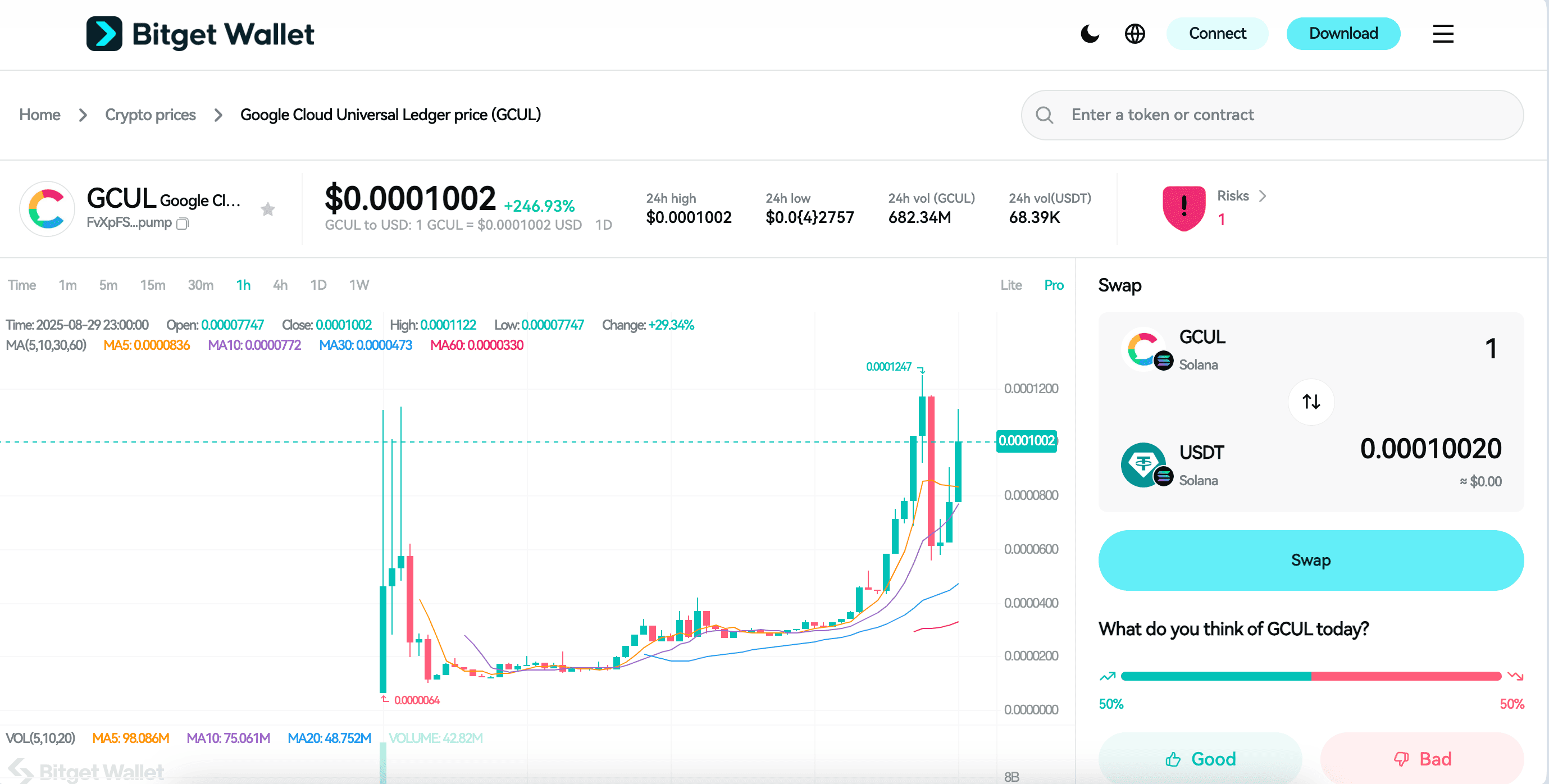Copy the FvXpFS...pump contract address
The height and width of the screenshot is (784, 1549).
pos(183,223)
